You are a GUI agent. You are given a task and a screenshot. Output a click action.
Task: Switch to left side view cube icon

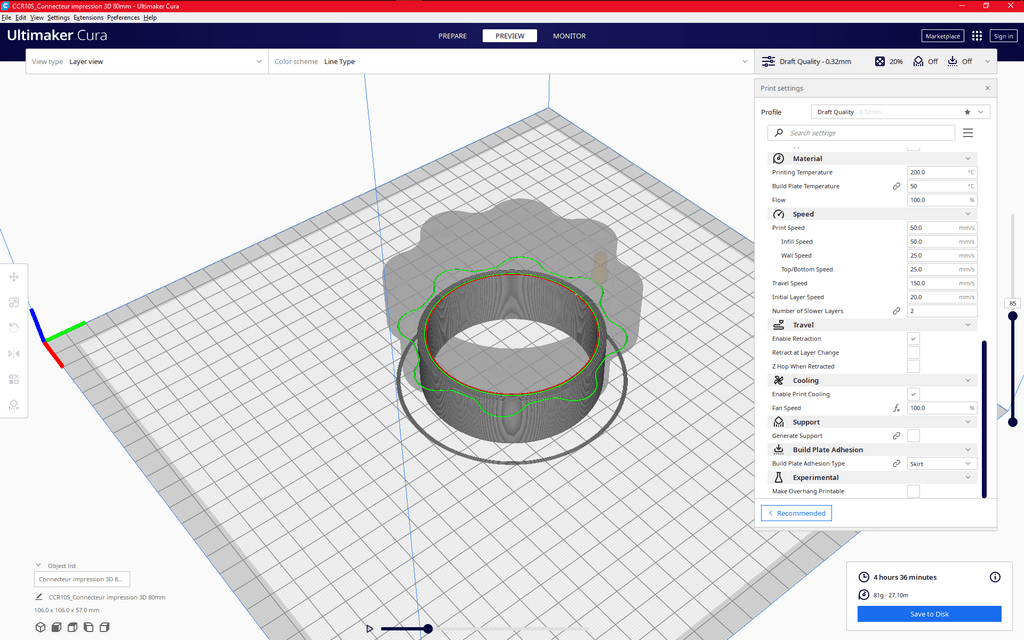click(88, 627)
